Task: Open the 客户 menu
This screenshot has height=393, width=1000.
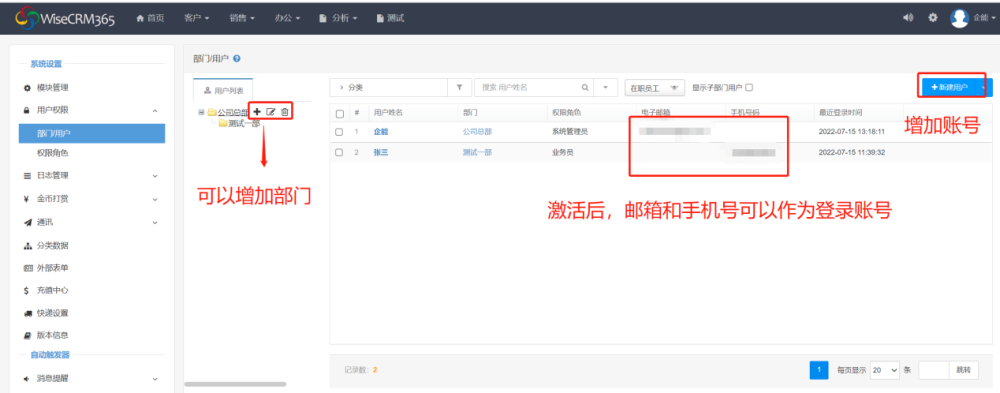Action: pos(196,18)
